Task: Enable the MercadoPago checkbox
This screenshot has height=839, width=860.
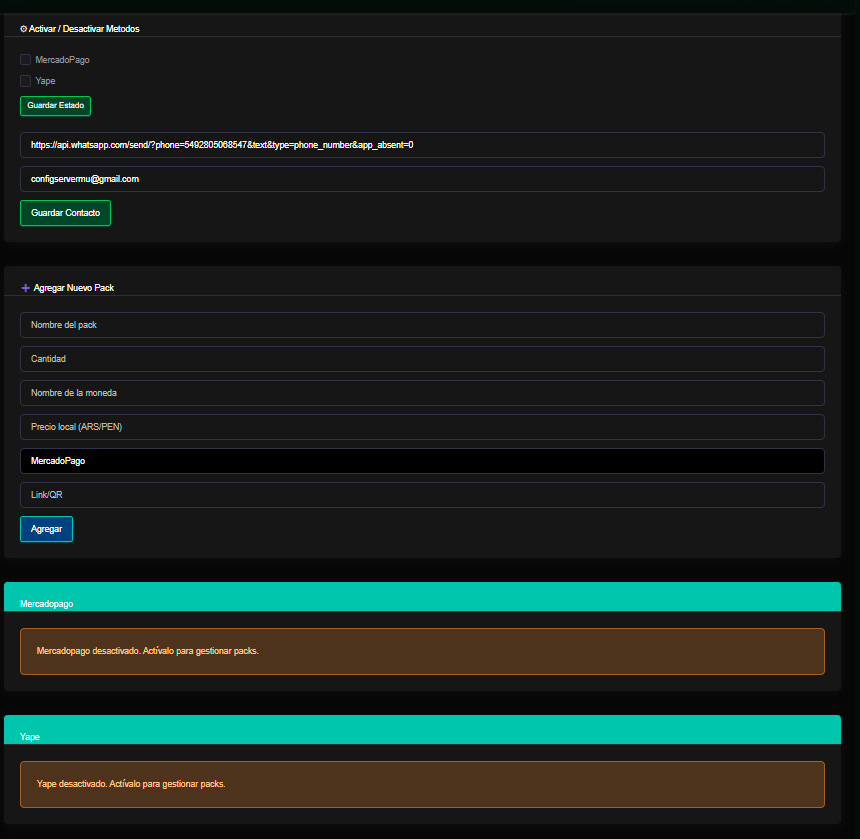Action: pos(26,60)
